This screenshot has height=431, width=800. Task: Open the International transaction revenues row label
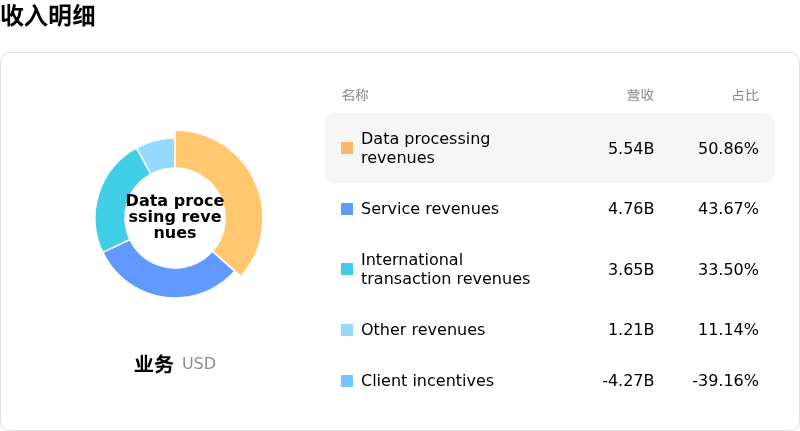click(445, 269)
